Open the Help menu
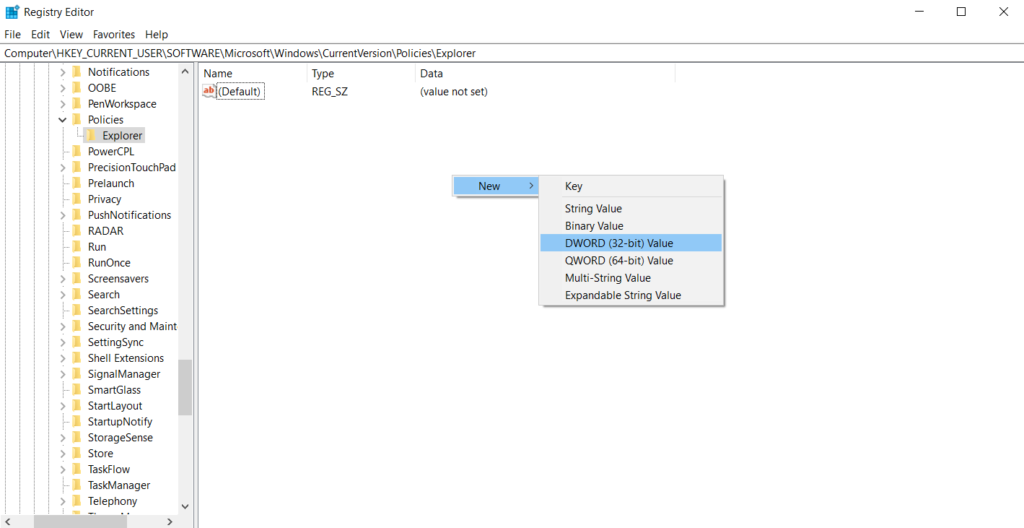The image size is (1024, 528). click(x=157, y=35)
